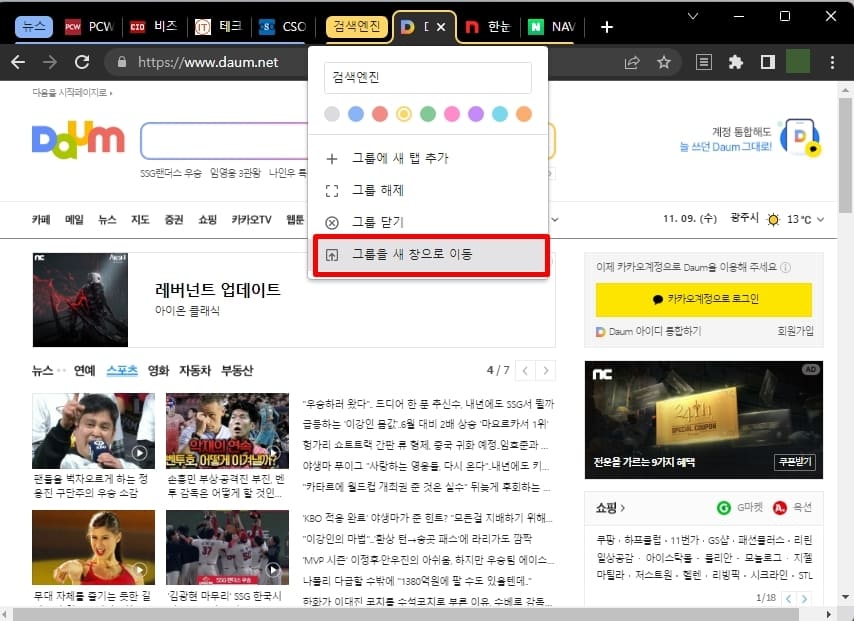Select the G마켓 icon in the shopping section
The image size is (854, 621).
tap(721, 506)
